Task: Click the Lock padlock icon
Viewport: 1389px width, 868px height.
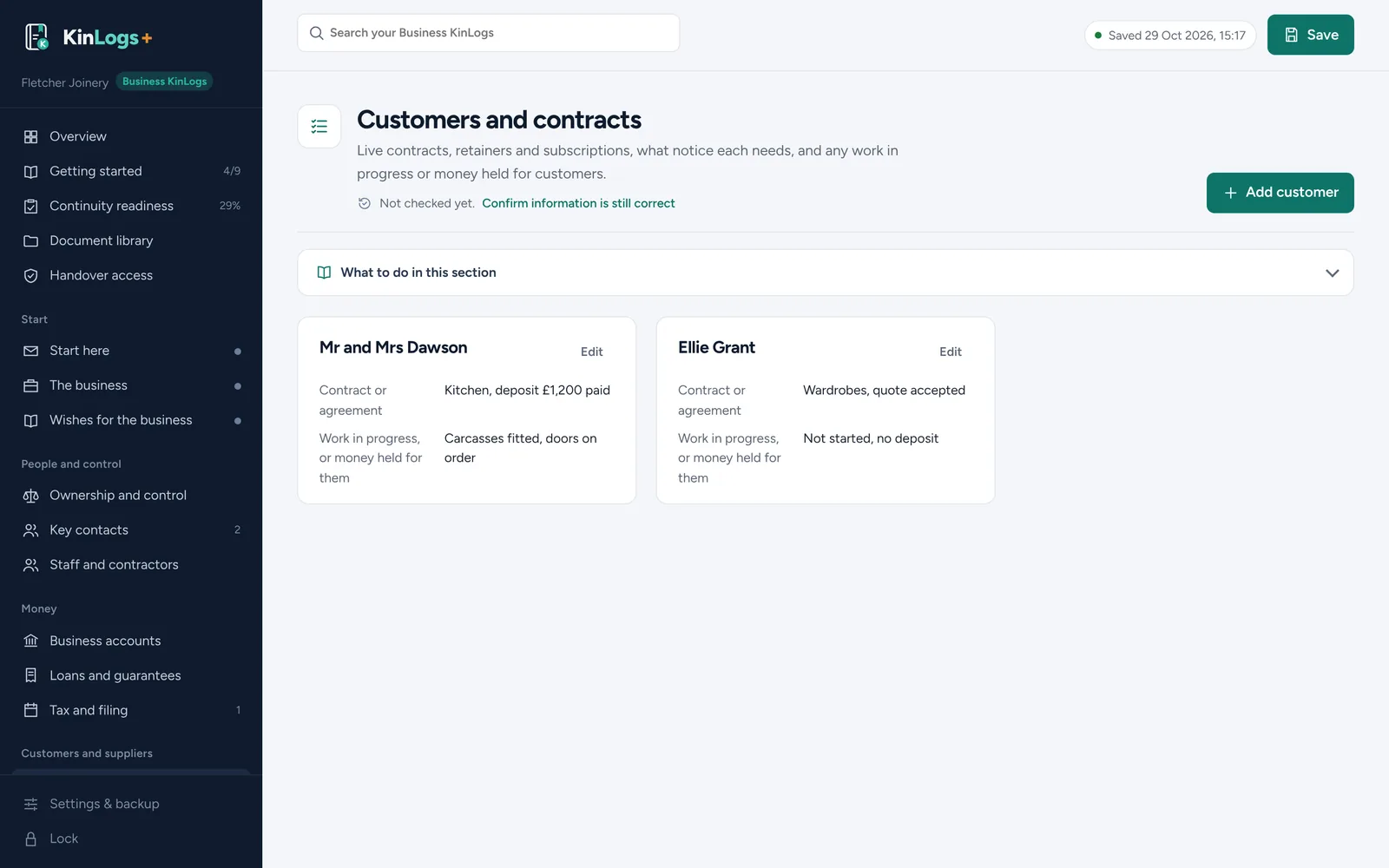Action: (31, 838)
